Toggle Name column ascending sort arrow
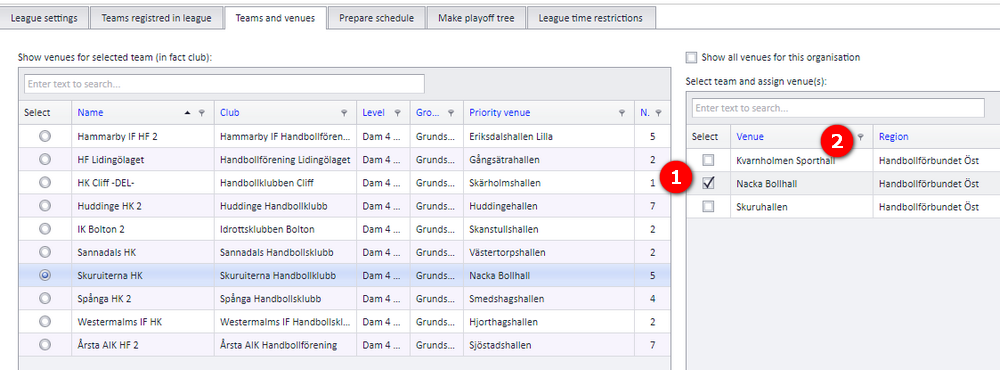The height and width of the screenshot is (370, 1000). coord(188,113)
